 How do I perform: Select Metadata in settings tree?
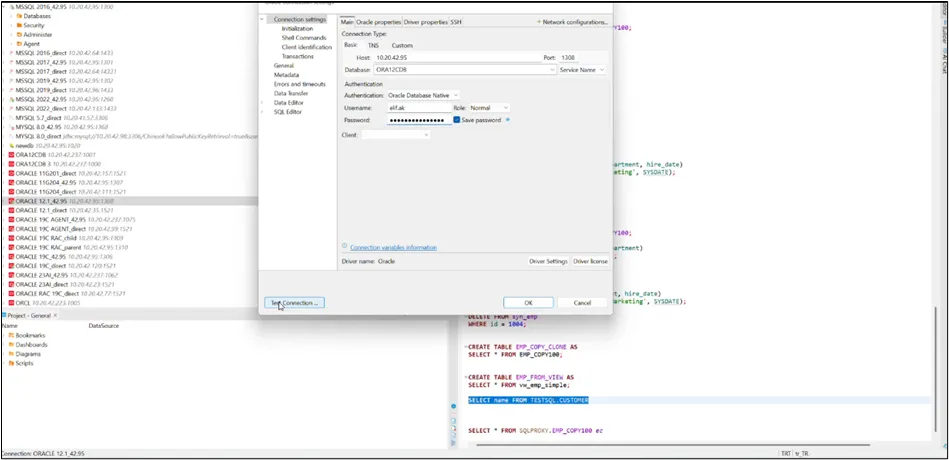(286, 75)
